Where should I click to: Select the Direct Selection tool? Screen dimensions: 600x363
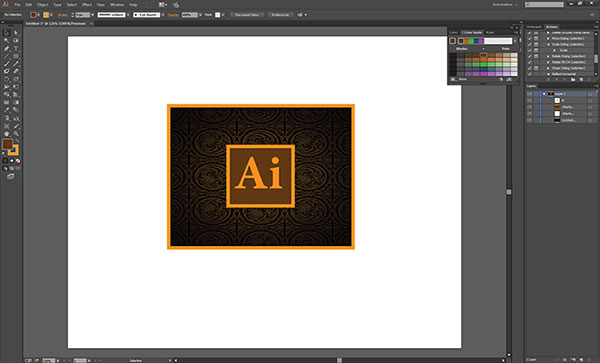point(16,33)
